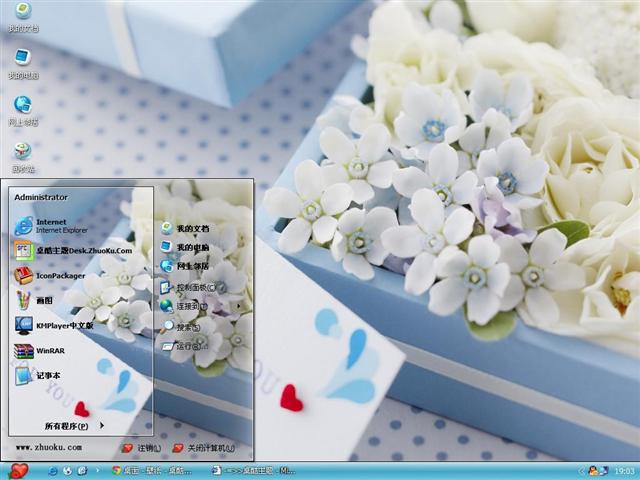
Task: Switch to the Chrome window taskbar button
Action: [x=153, y=471]
